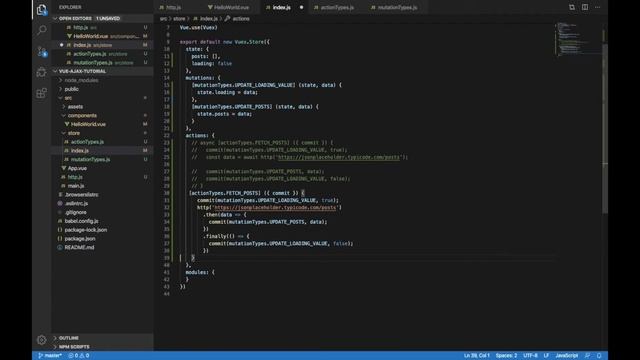Viewport: 640px width, 360px height.
Task: Open index.js under store folder
Action: click(x=102, y=151)
